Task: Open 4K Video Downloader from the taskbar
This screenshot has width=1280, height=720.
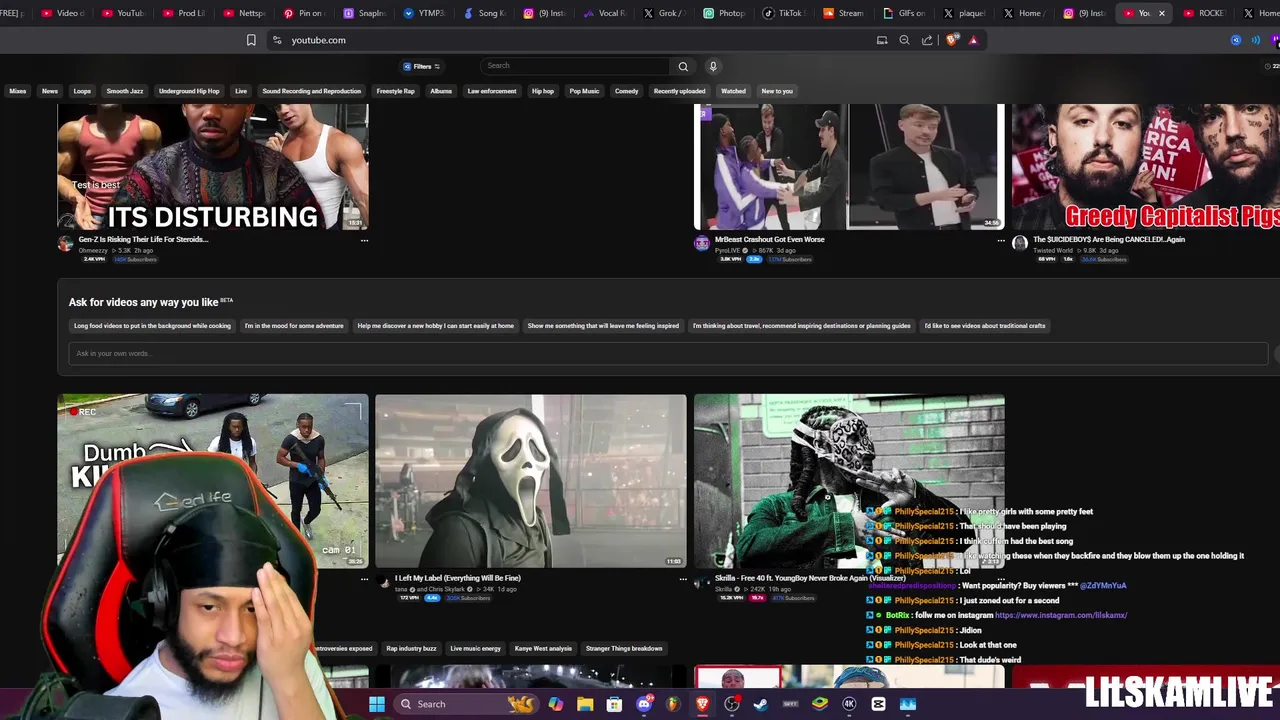Action: (849, 704)
